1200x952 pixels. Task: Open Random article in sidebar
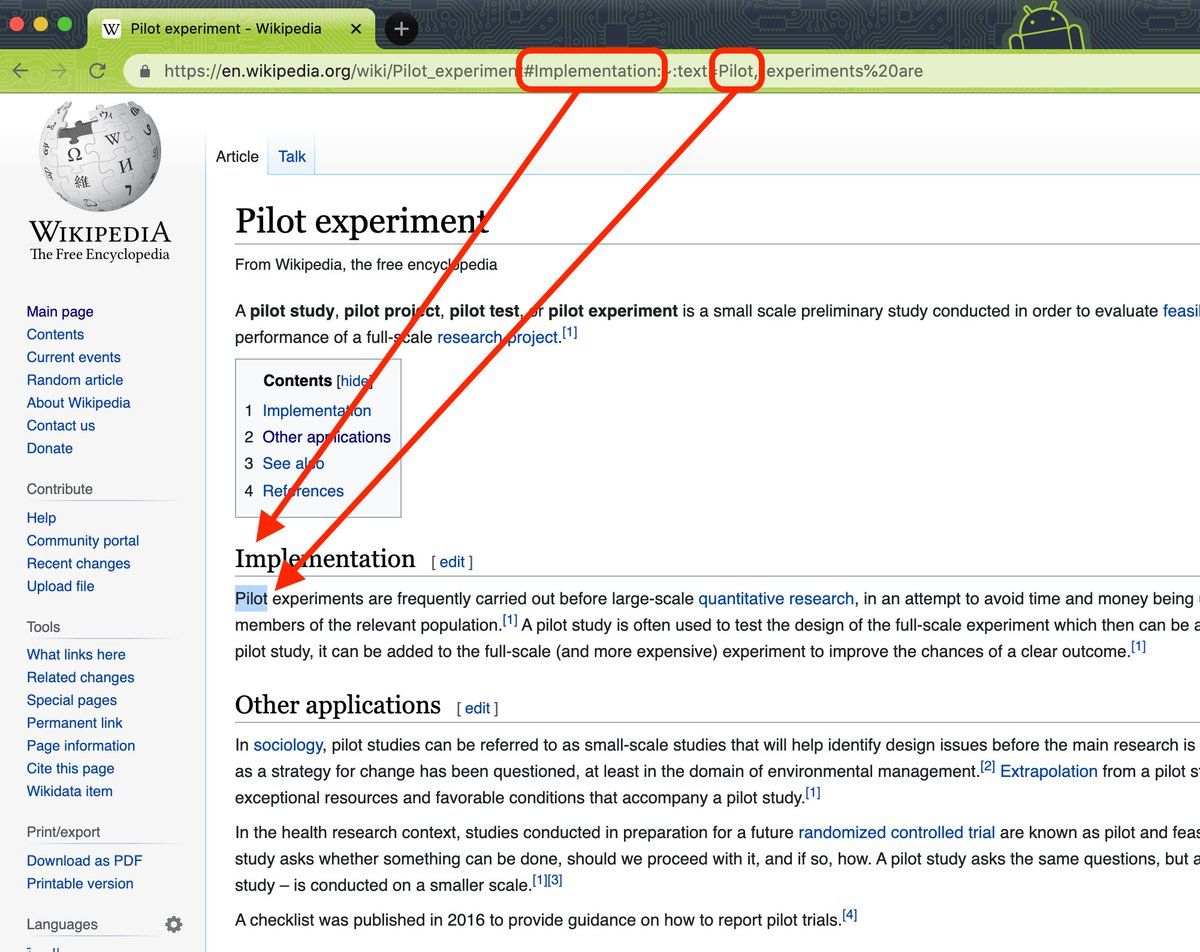tap(75, 380)
